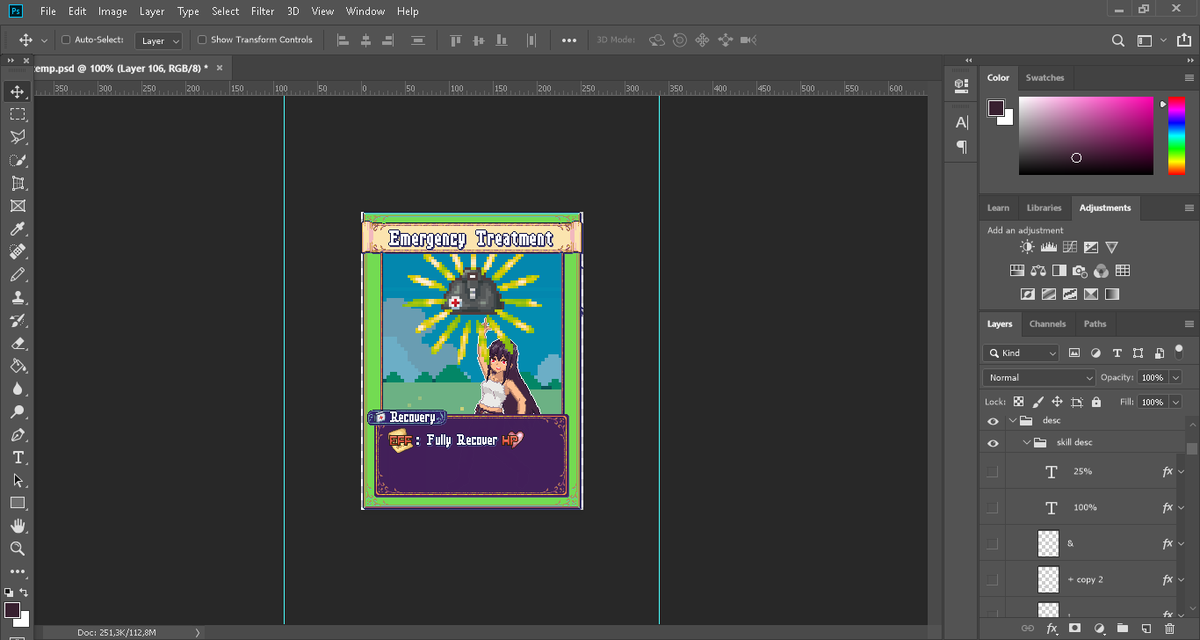Select the Dodge tool
The width and height of the screenshot is (1200, 640).
coord(17,412)
